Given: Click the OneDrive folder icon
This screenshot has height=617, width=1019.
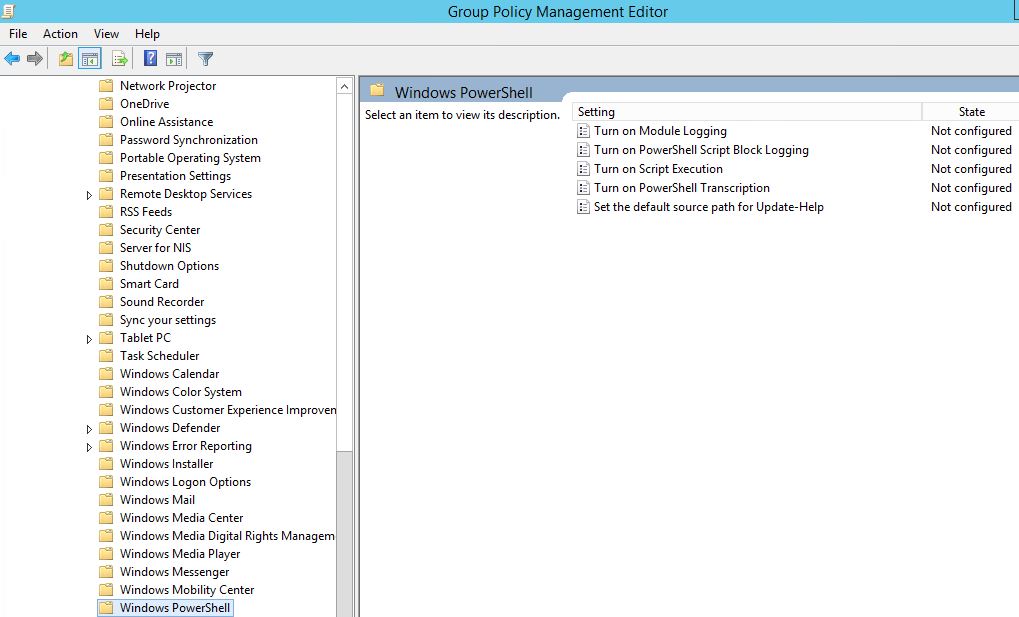Looking at the screenshot, I should point(106,104).
